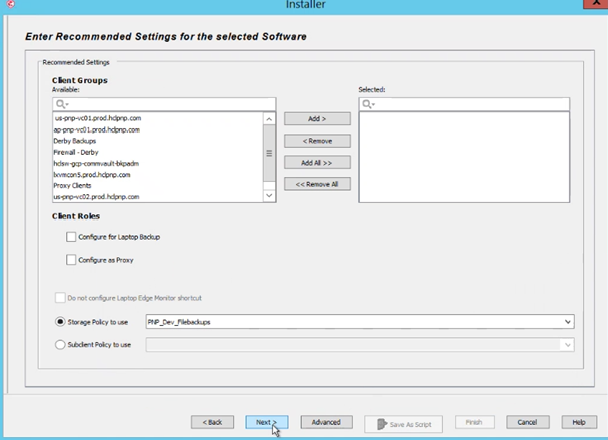This screenshot has width=608, height=440.
Task: Click the Add All >> button
Action: click(317, 163)
